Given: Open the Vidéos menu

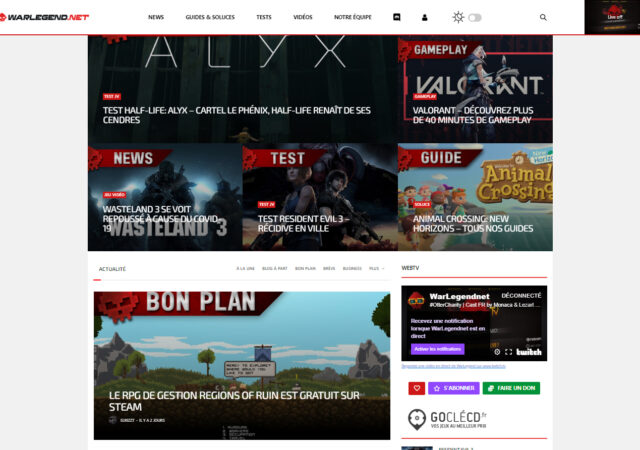Looking at the screenshot, I should coord(303,17).
